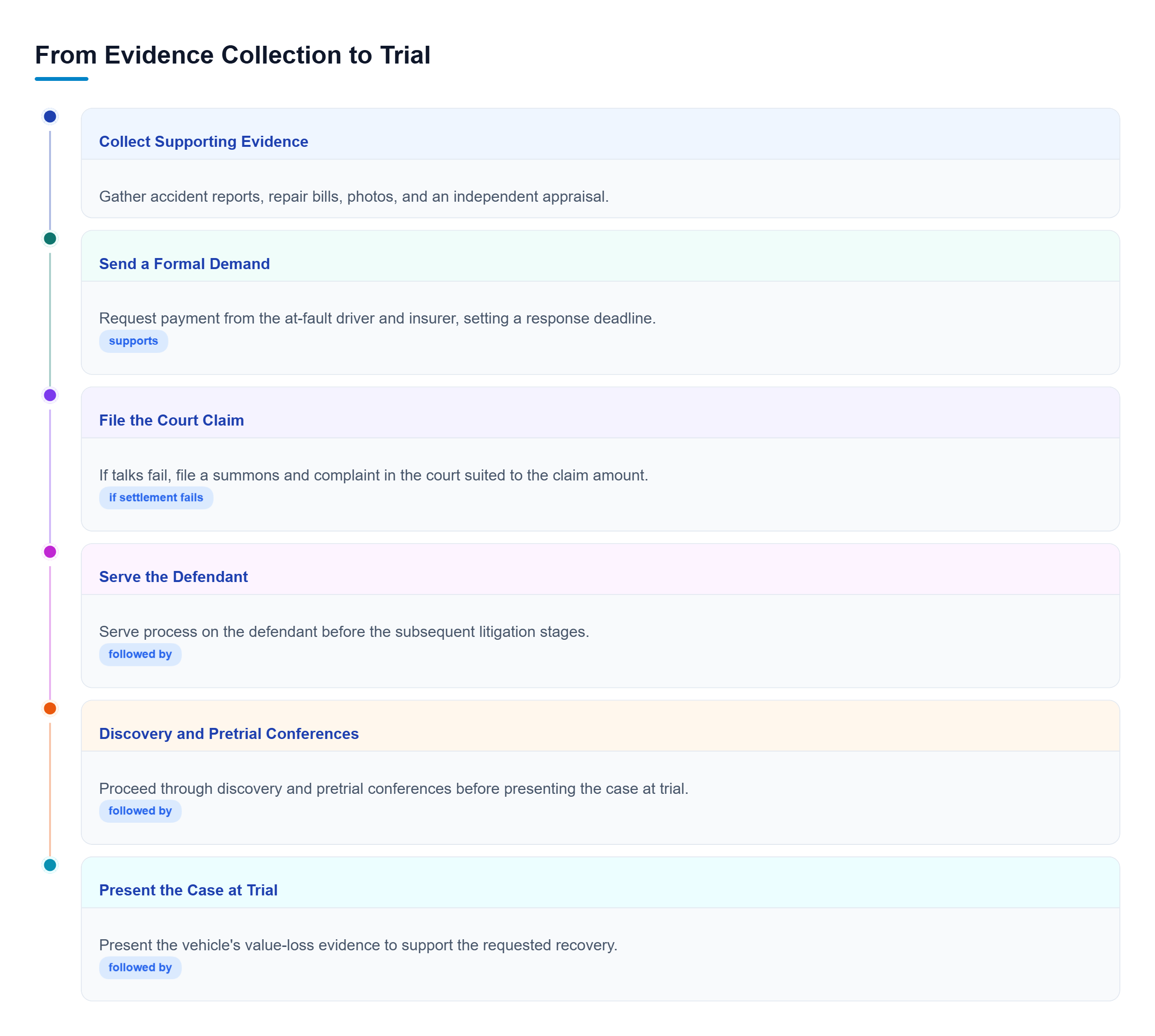Select the 'Discovery and Pretrial Conferences' heading
Screen dimensions: 1155x1036
229,734
